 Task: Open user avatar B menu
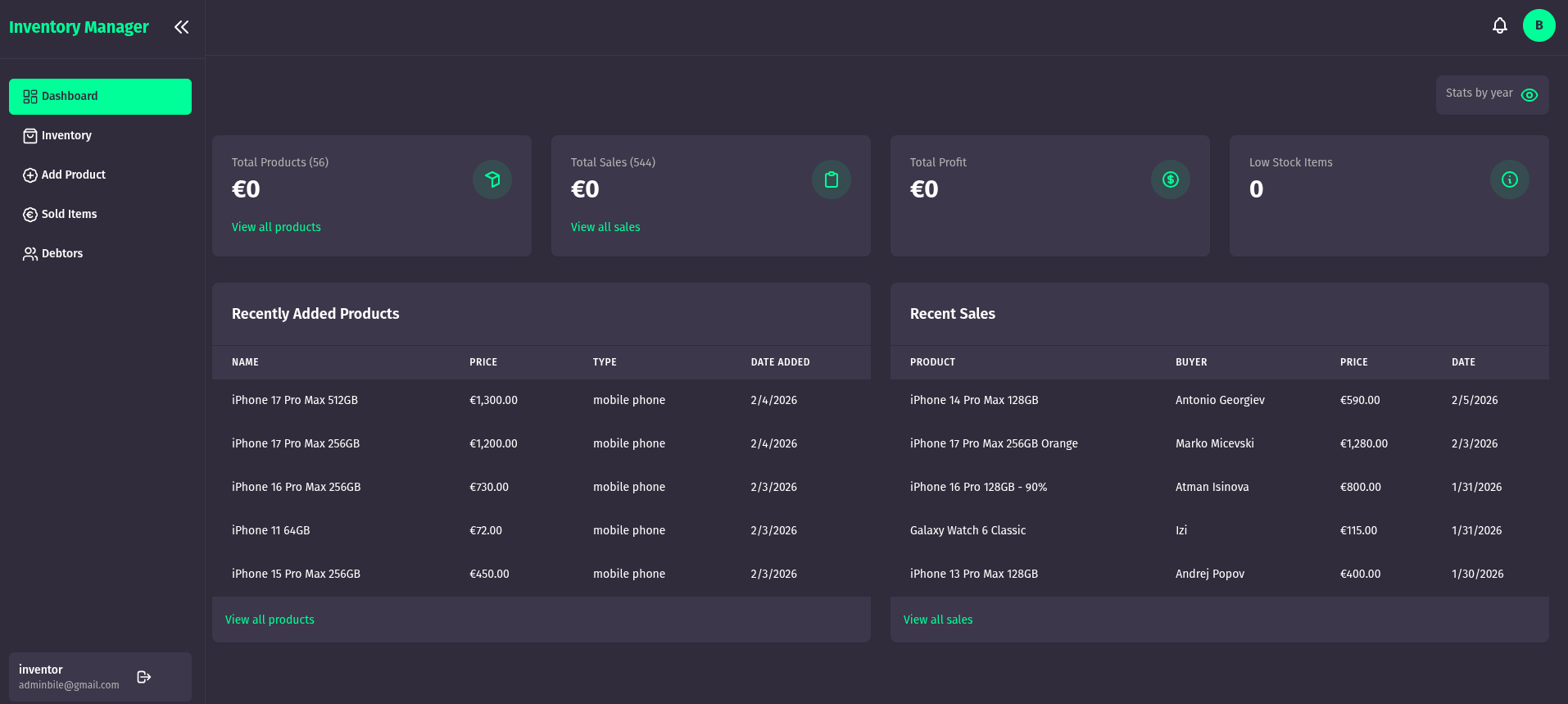pyautogui.click(x=1539, y=25)
